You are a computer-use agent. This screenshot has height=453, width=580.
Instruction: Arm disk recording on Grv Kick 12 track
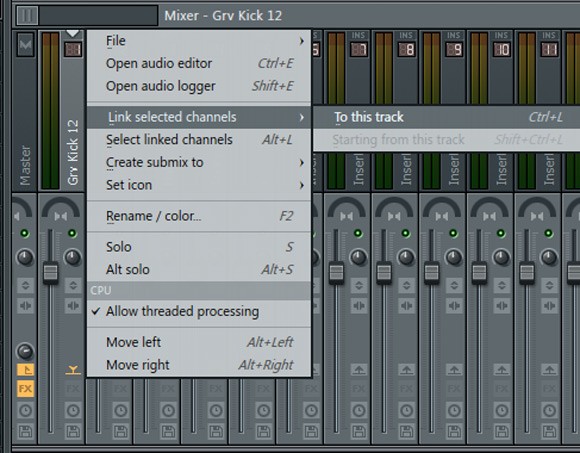[x=73, y=432]
